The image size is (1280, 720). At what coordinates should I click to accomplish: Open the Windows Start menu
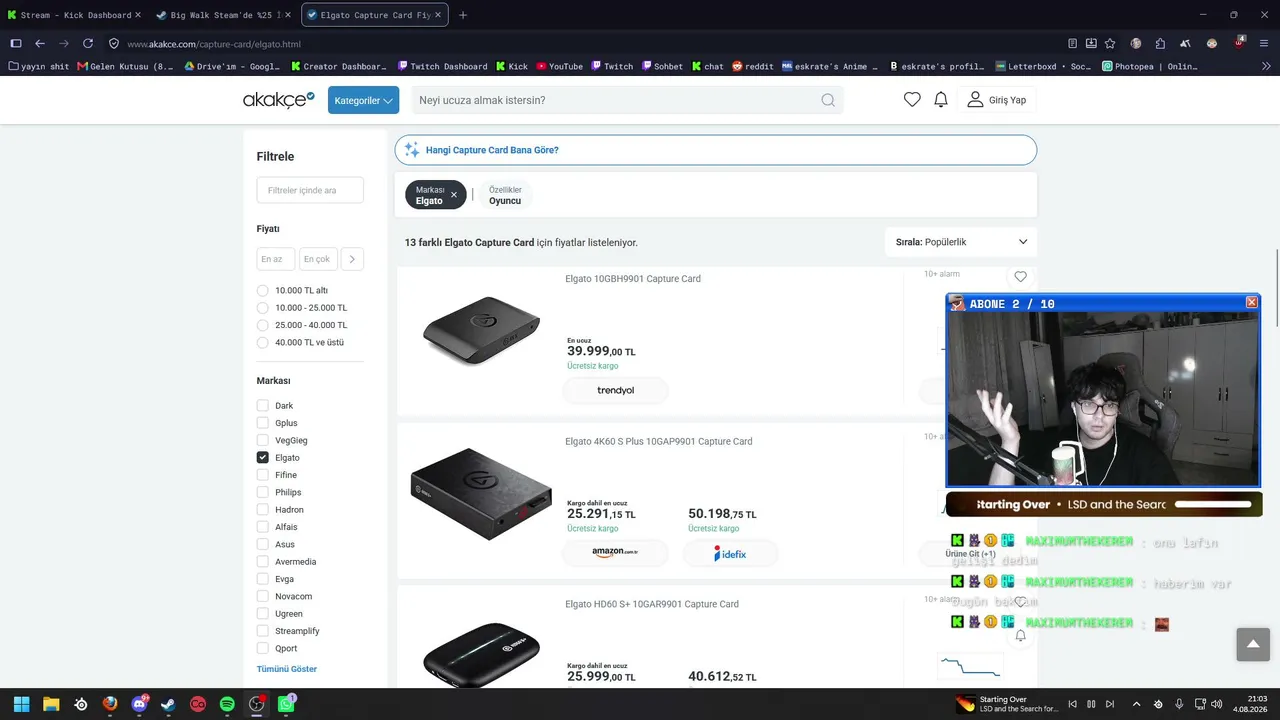coord(21,704)
